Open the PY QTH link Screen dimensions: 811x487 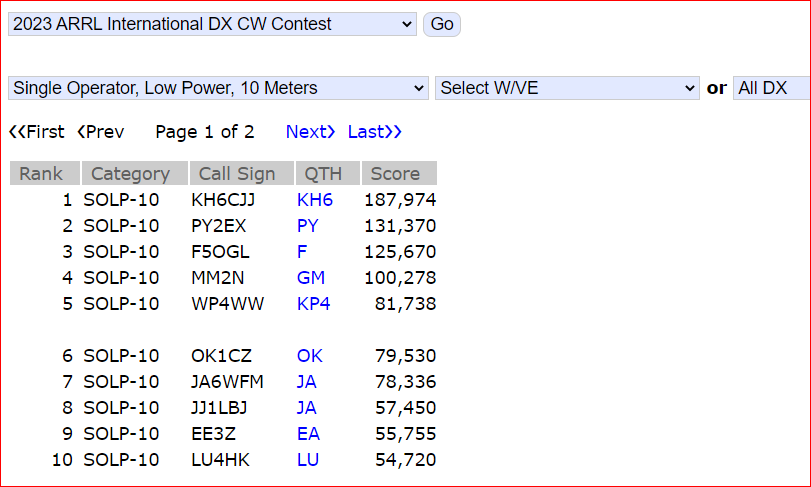tap(308, 226)
